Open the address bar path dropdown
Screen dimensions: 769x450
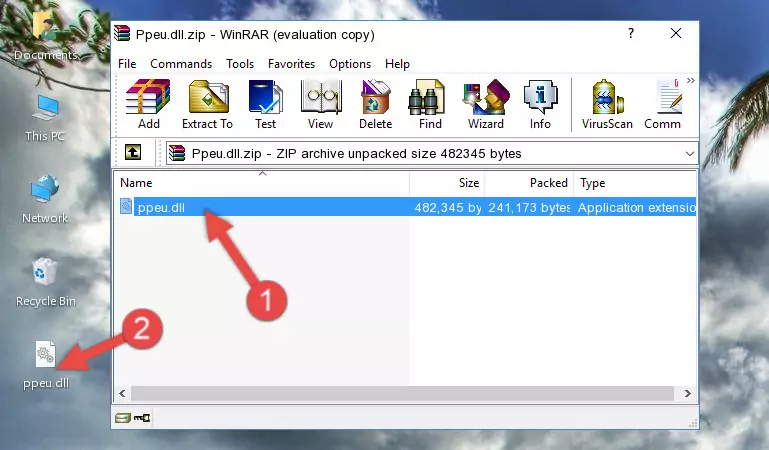[x=690, y=153]
